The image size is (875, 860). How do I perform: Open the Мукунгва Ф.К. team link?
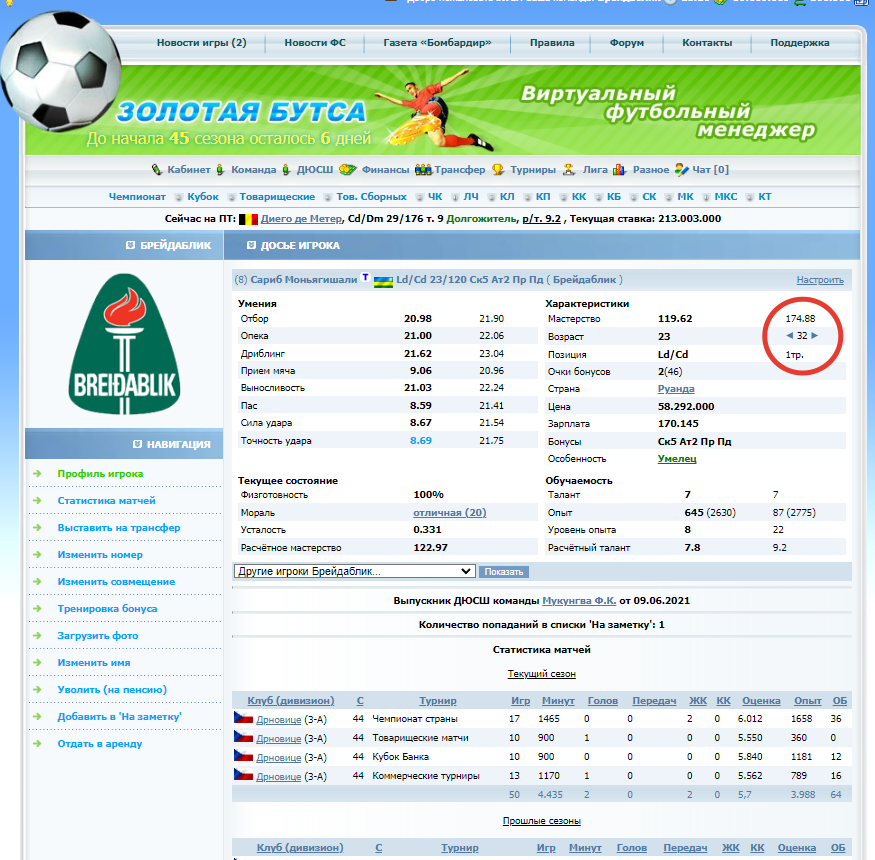click(x=576, y=601)
